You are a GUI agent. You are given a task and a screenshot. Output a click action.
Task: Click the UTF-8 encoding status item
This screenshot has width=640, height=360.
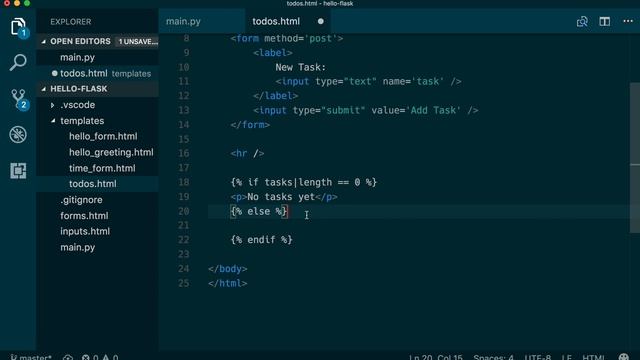pos(538,358)
